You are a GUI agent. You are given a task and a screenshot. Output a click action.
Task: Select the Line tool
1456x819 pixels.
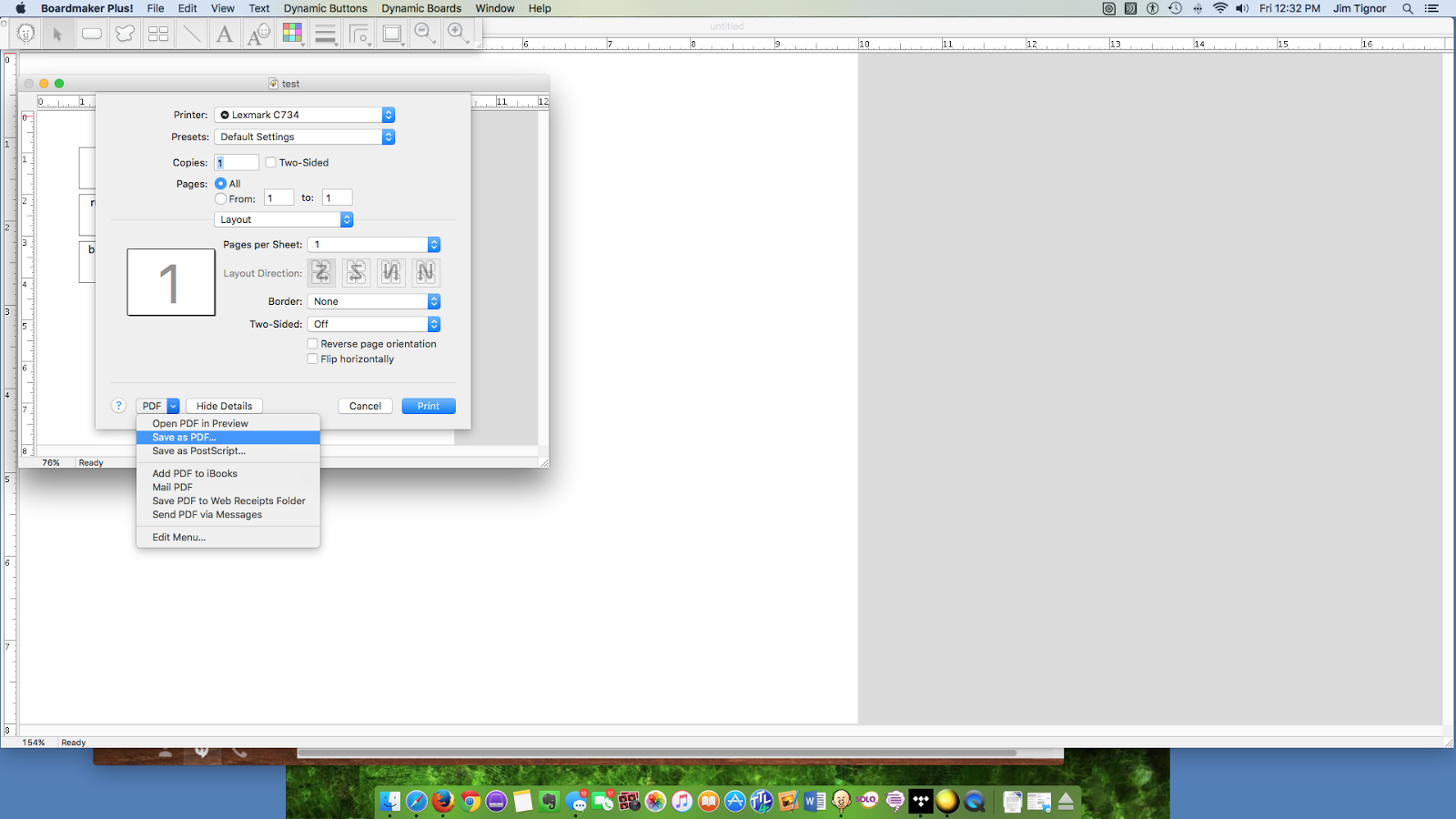191,33
